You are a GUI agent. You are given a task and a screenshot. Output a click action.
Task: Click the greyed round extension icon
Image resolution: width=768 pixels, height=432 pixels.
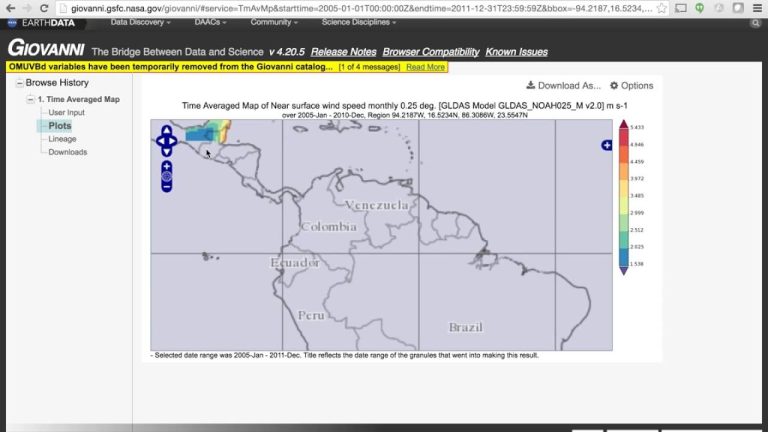click(719, 8)
